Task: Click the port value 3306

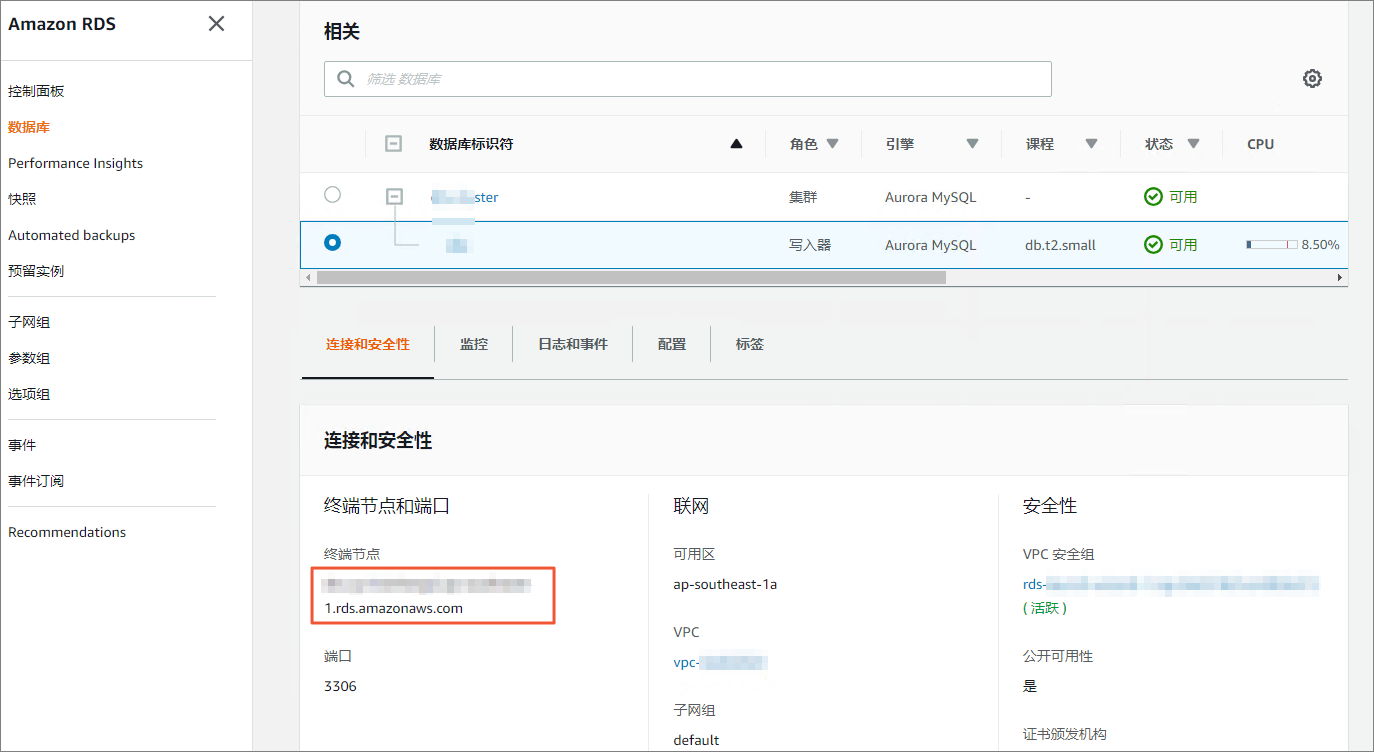Action: coord(340,686)
